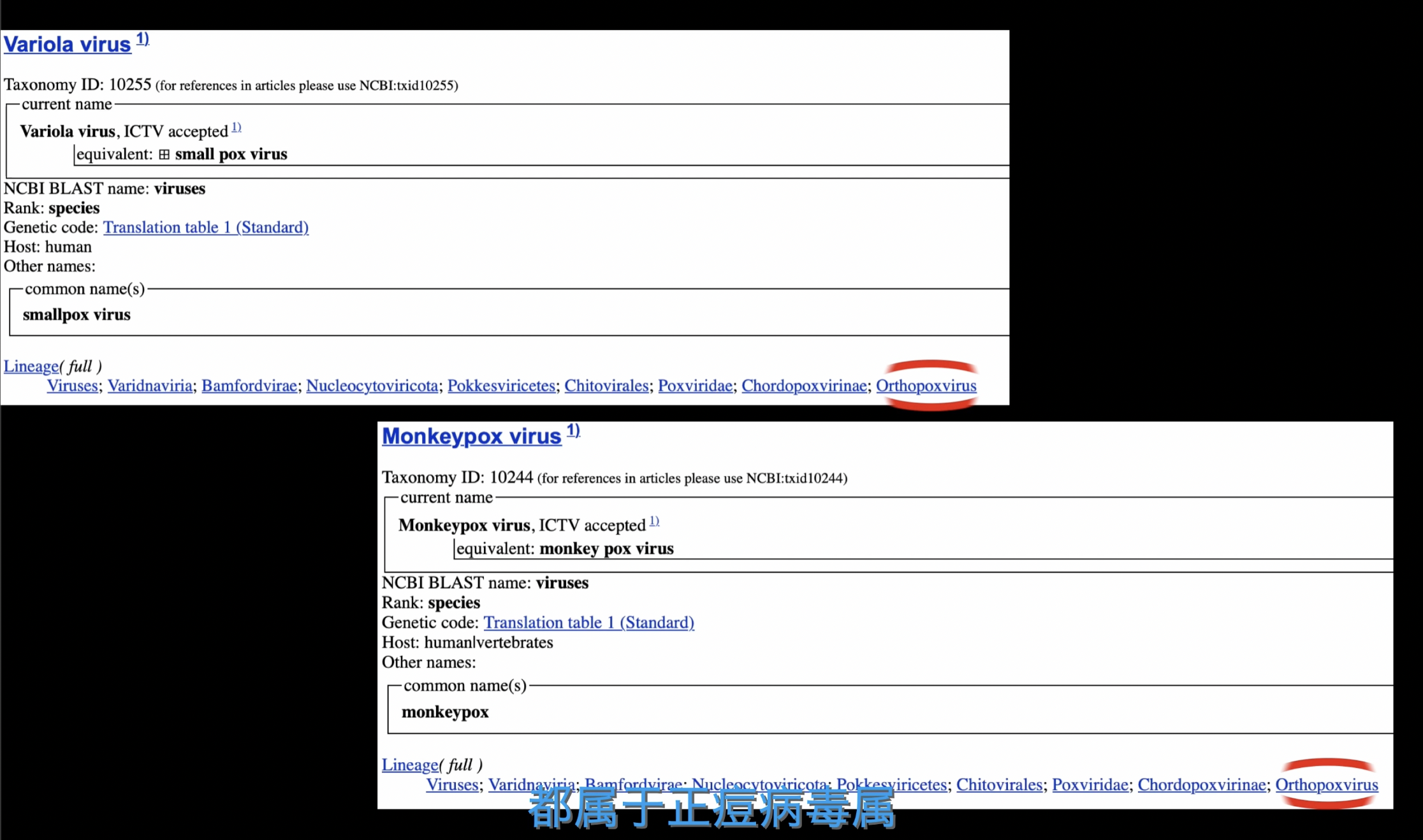This screenshot has width=1423, height=840.
Task: Open circled Orthopoxvirus in Monkeypox lineage
Action: pos(1326,785)
